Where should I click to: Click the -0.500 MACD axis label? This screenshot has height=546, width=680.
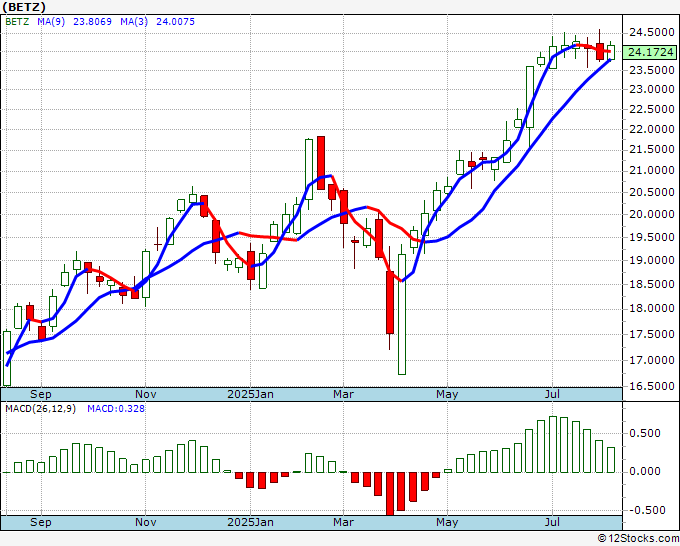pos(645,510)
